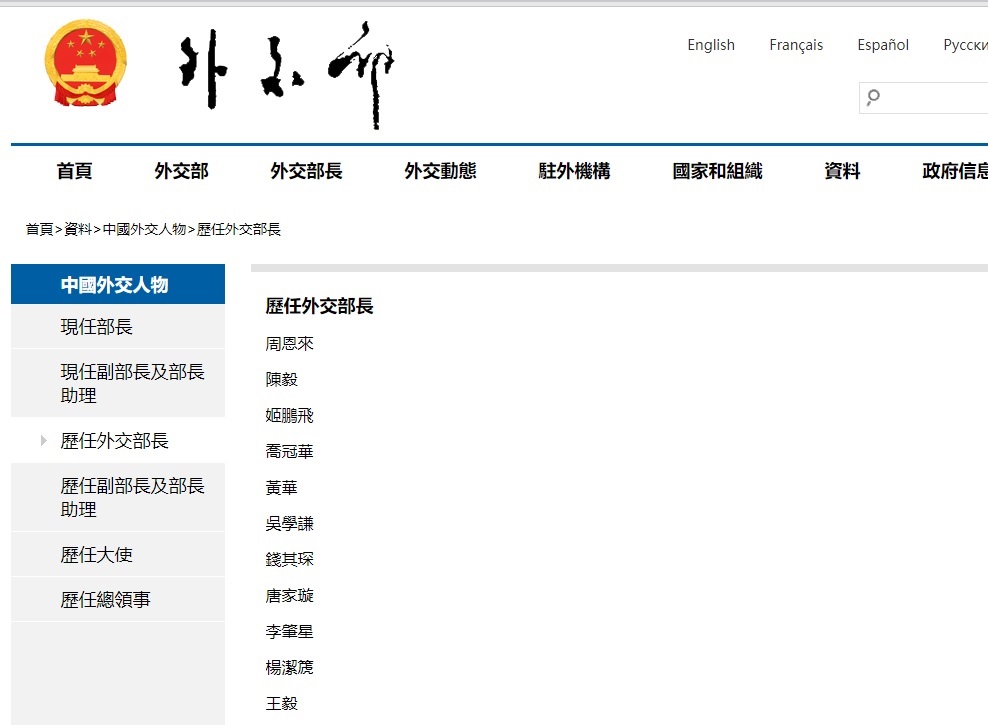Open the 喬冠華 entry
The height and width of the screenshot is (725, 988).
[289, 451]
